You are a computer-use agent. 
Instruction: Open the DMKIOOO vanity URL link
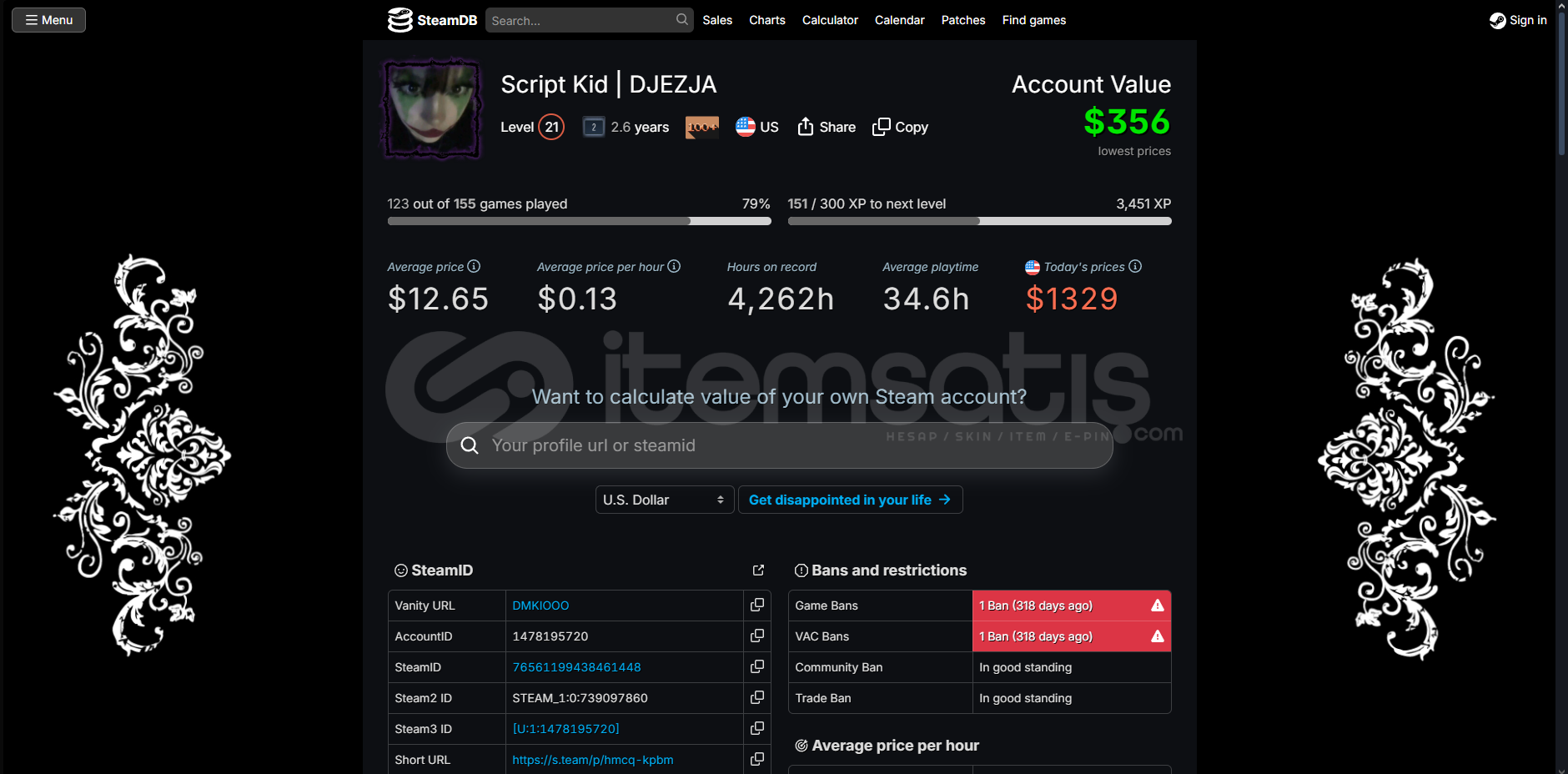pos(540,606)
